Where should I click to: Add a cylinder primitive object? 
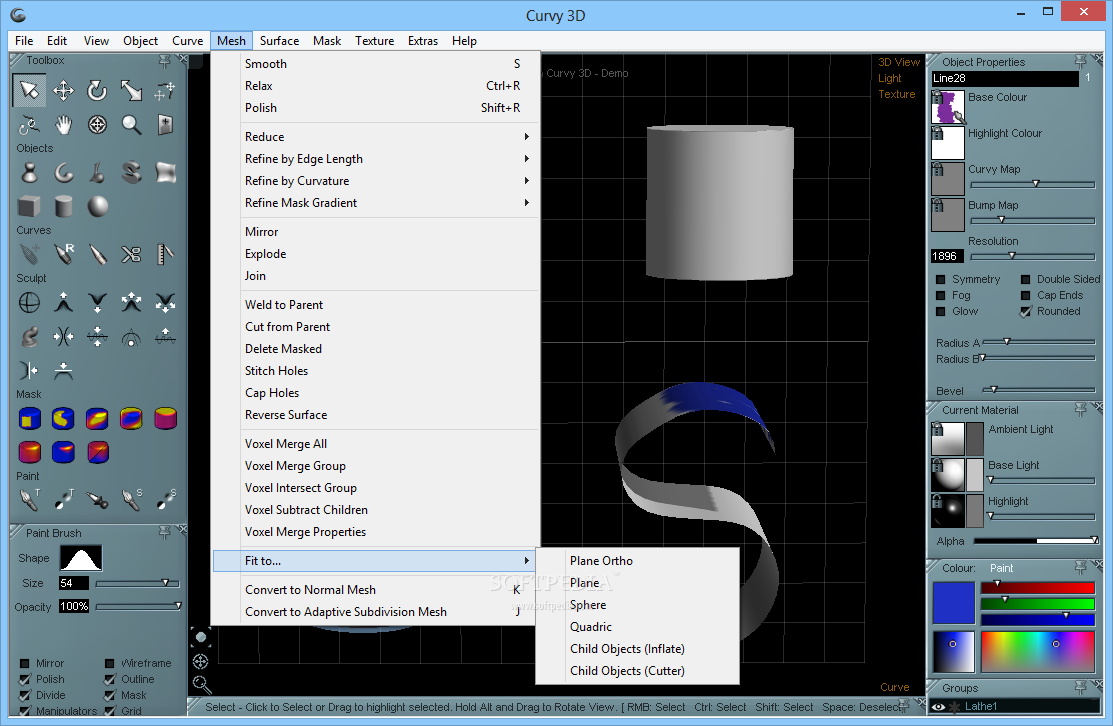(63, 207)
